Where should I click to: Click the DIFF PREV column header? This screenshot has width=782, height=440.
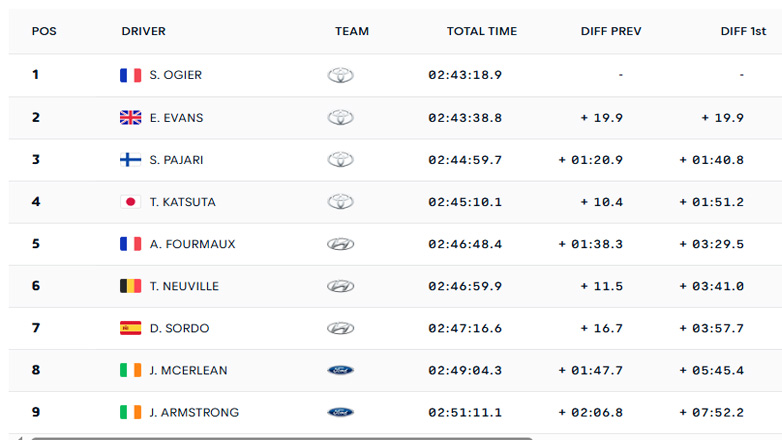click(611, 31)
